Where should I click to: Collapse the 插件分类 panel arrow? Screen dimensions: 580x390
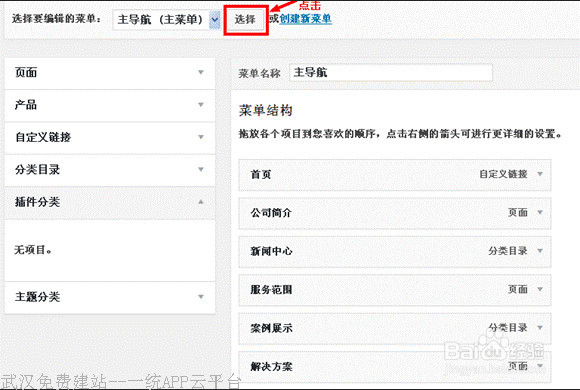click(x=201, y=202)
